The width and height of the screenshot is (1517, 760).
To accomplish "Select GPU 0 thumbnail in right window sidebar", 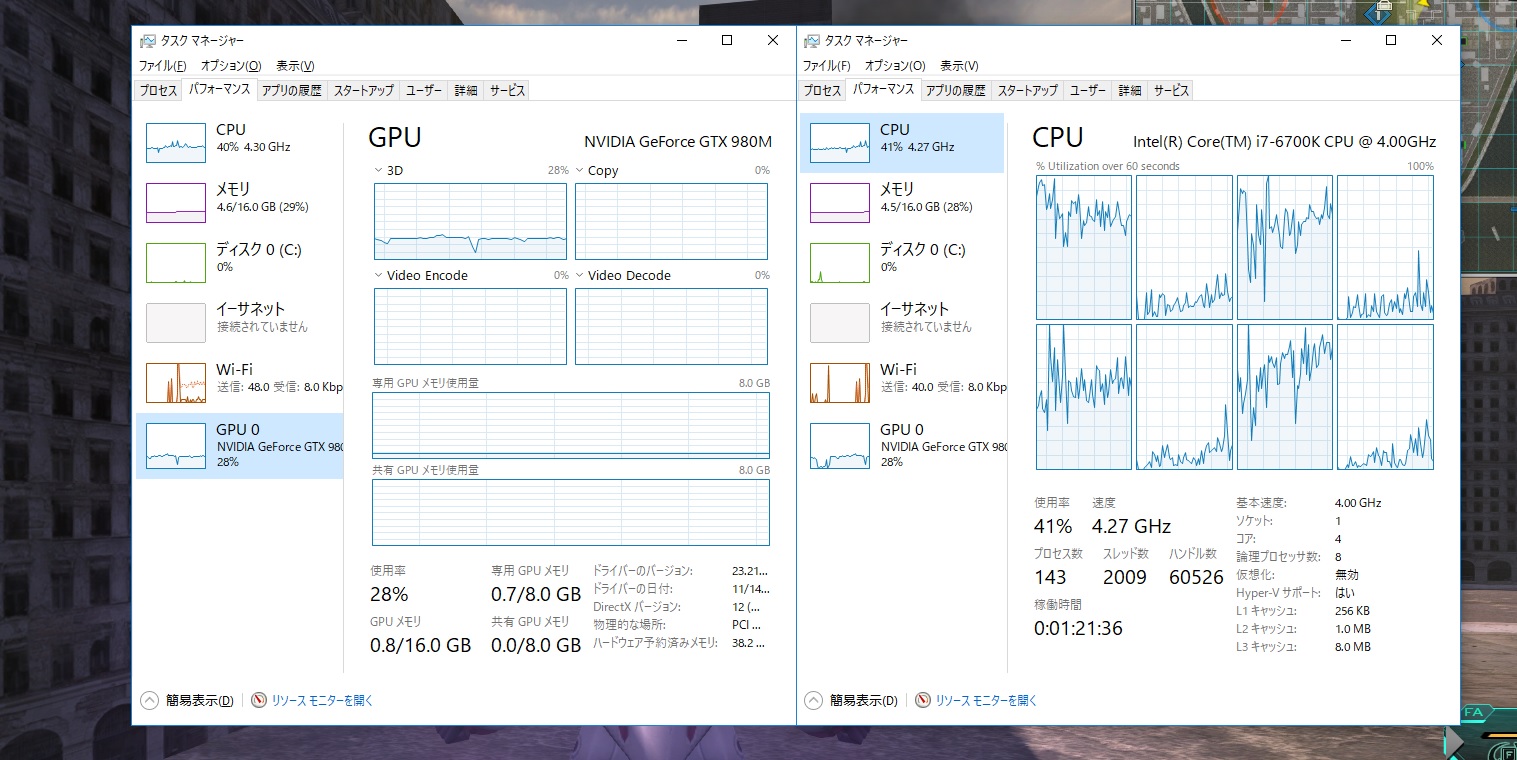I will tap(840, 446).
